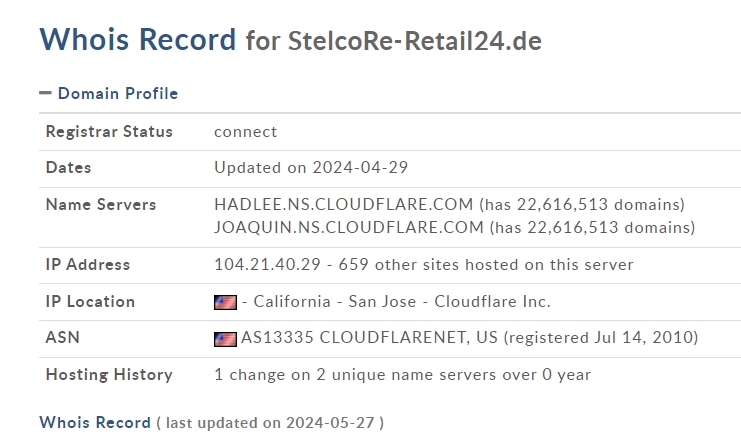Select the connect status value
This screenshot has width=741, height=440.
tap(245, 132)
